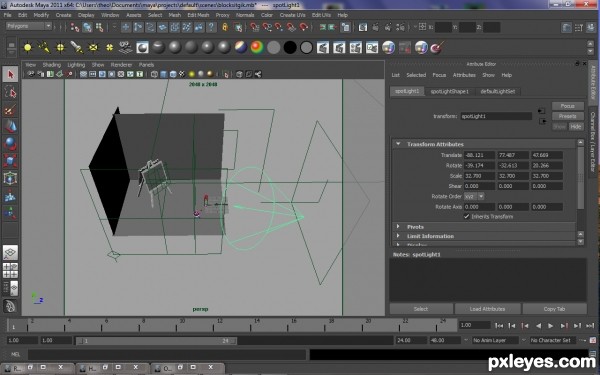
Task: Click the Select button below notes
Action: [421, 309]
